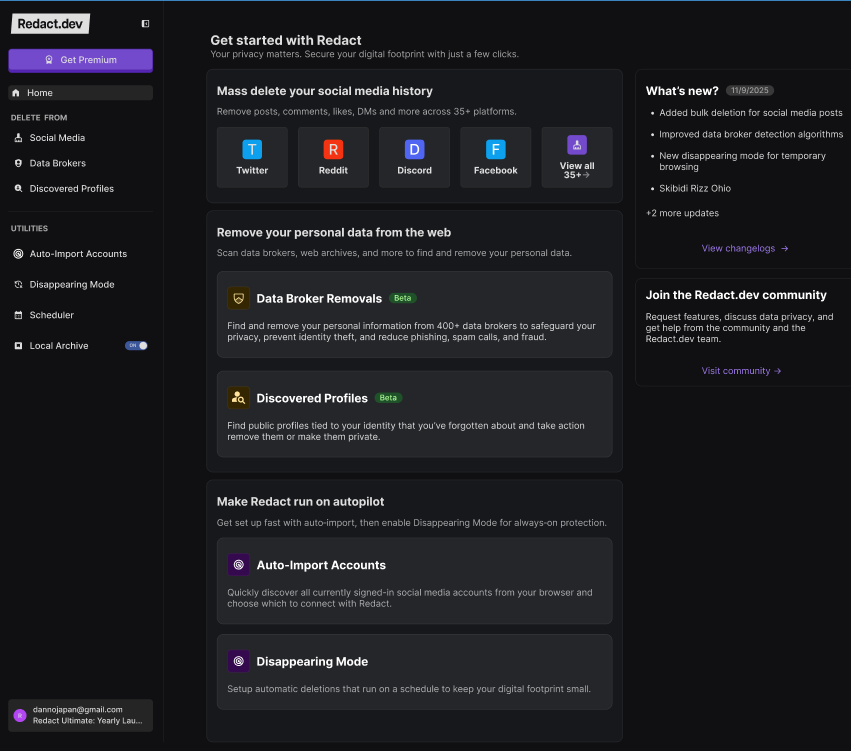Click the 'Remove your personal data from the web' heading
The width and height of the screenshot is (851, 751).
click(334, 232)
